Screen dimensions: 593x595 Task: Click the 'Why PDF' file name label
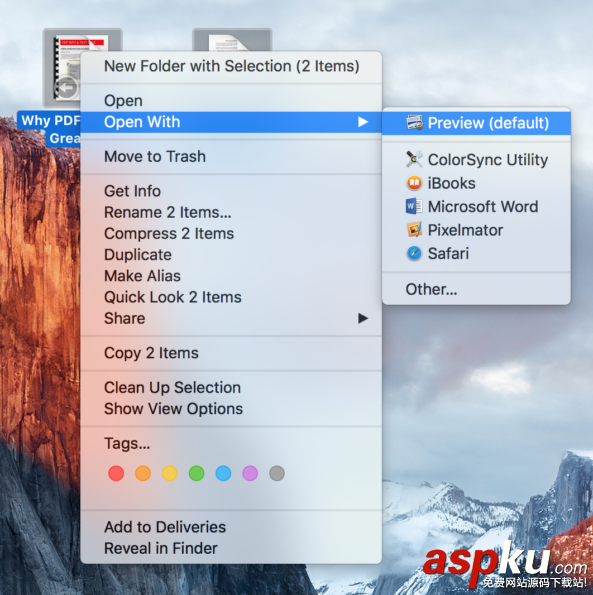point(49,129)
